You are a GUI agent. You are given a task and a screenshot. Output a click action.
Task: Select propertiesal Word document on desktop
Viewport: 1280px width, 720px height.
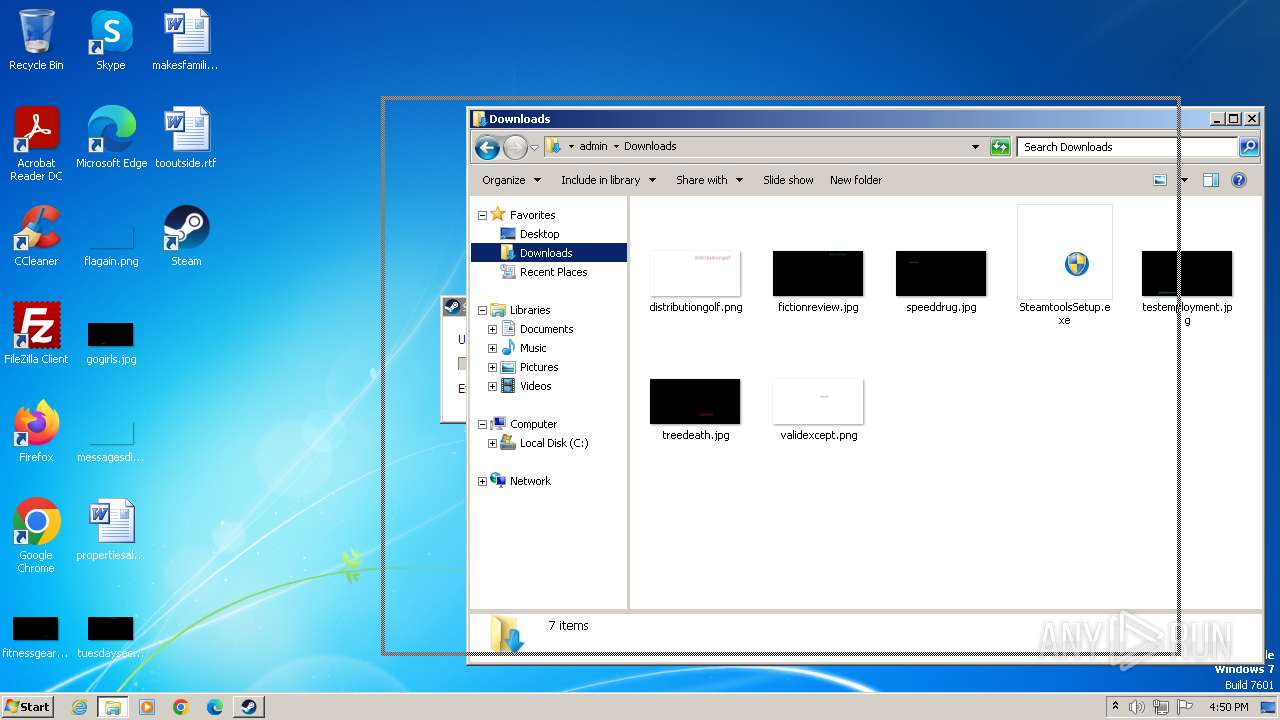click(111, 529)
